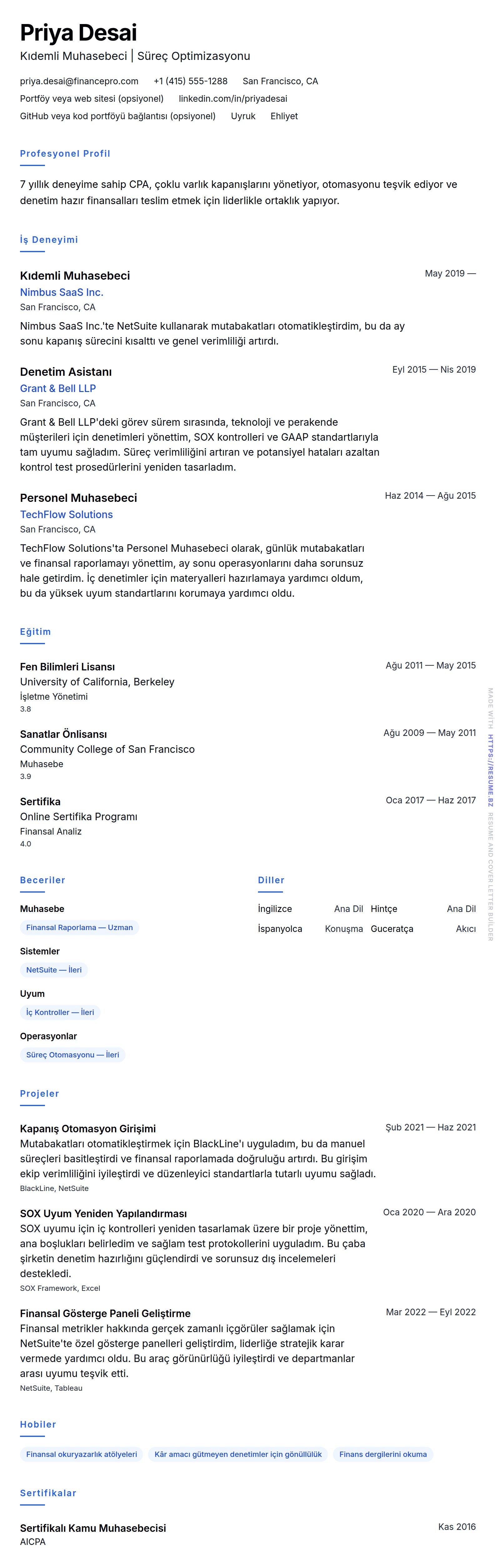Click the TechFlow Solutions company link
Screen dimensions: 496x1568
click(67, 514)
